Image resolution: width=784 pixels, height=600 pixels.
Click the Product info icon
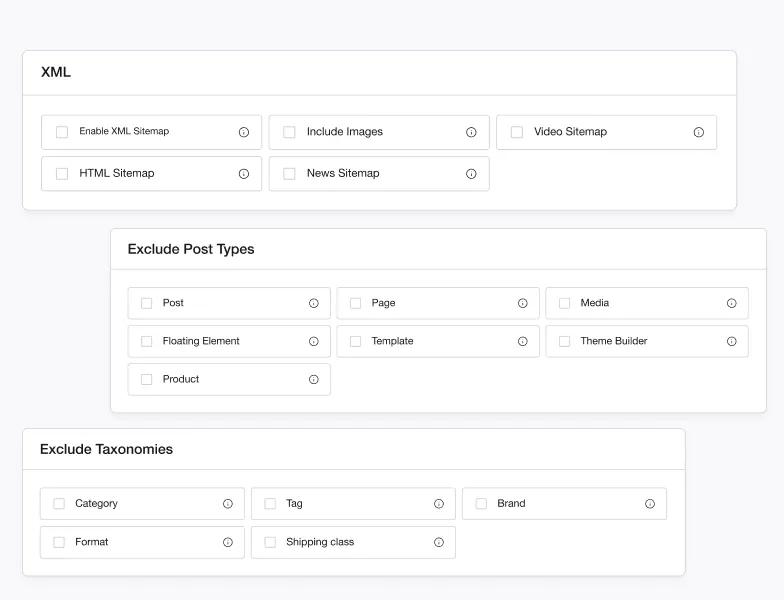(314, 380)
